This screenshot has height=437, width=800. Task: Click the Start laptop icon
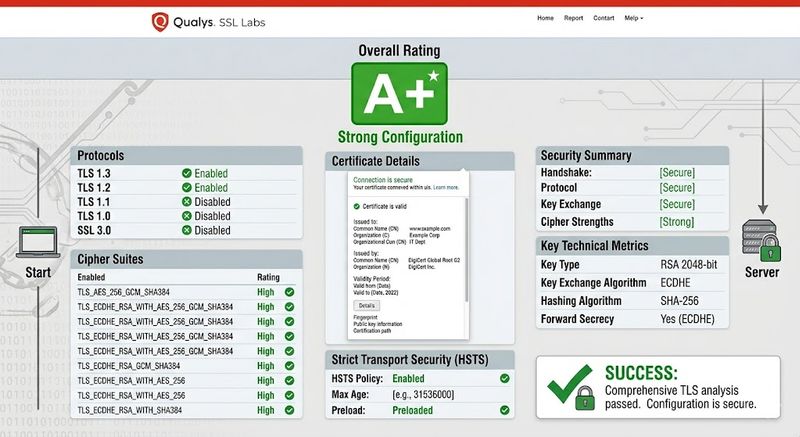click(x=38, y=242)
